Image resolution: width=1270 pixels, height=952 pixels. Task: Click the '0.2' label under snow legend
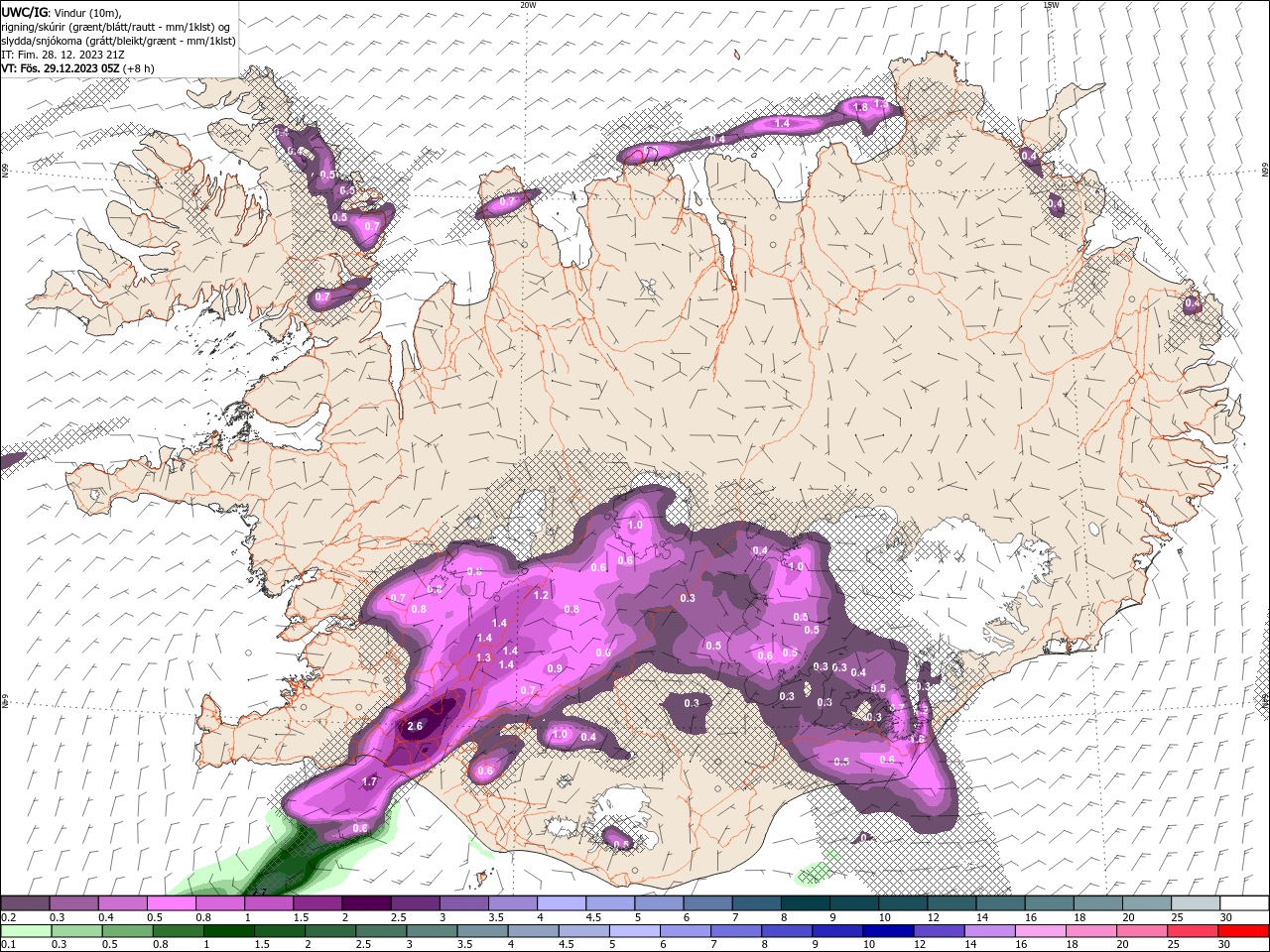click(x=8, y=917)
